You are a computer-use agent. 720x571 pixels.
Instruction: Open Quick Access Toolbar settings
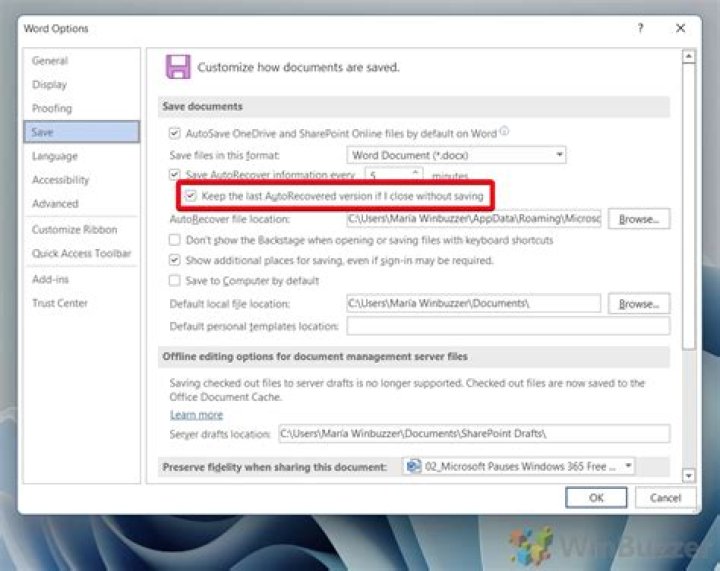pyautogui.click(x=82, y=253)
